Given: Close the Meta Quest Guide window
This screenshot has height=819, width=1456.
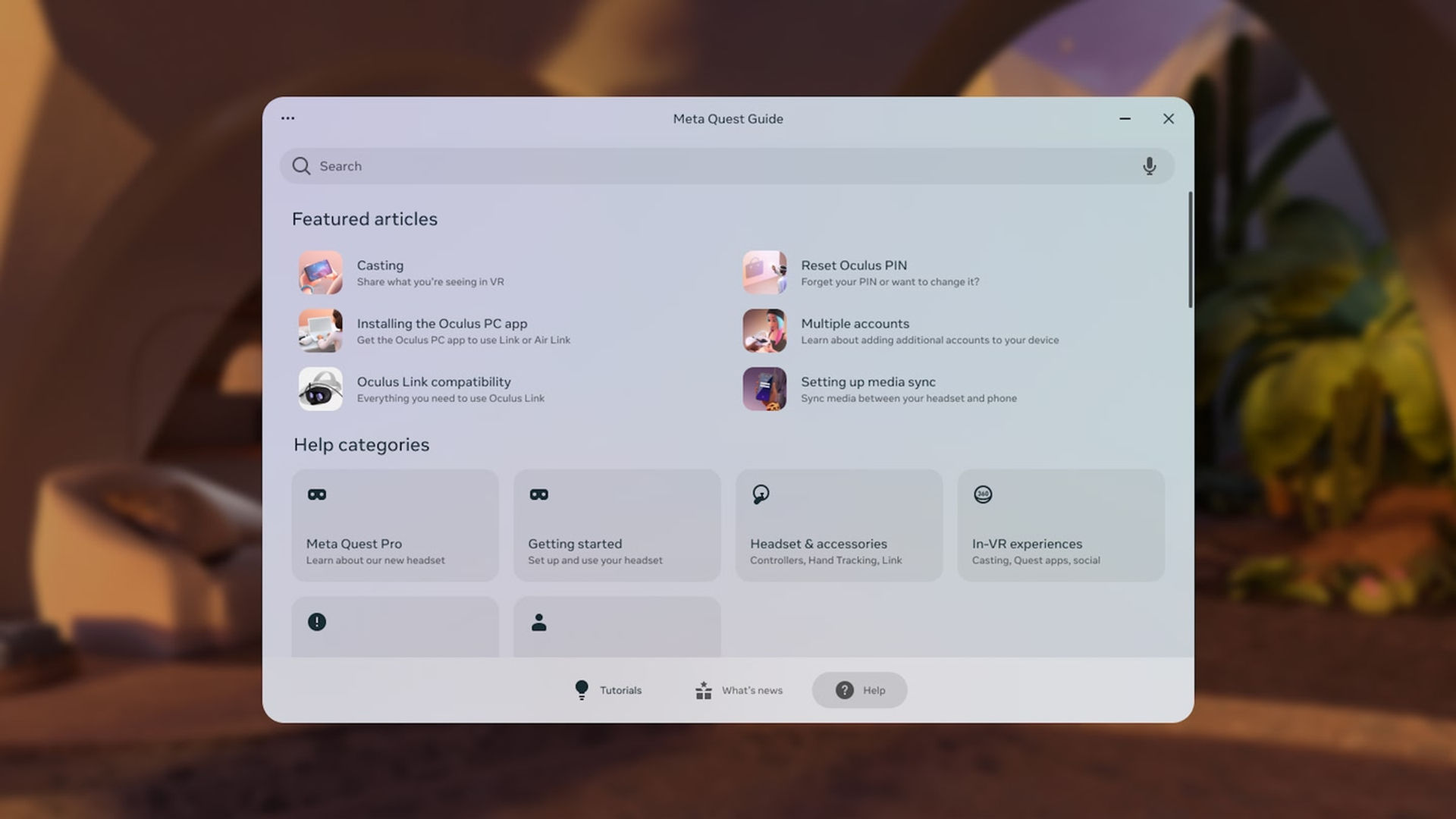Looking at the screenshot, I should click(x=1169, y=119).
